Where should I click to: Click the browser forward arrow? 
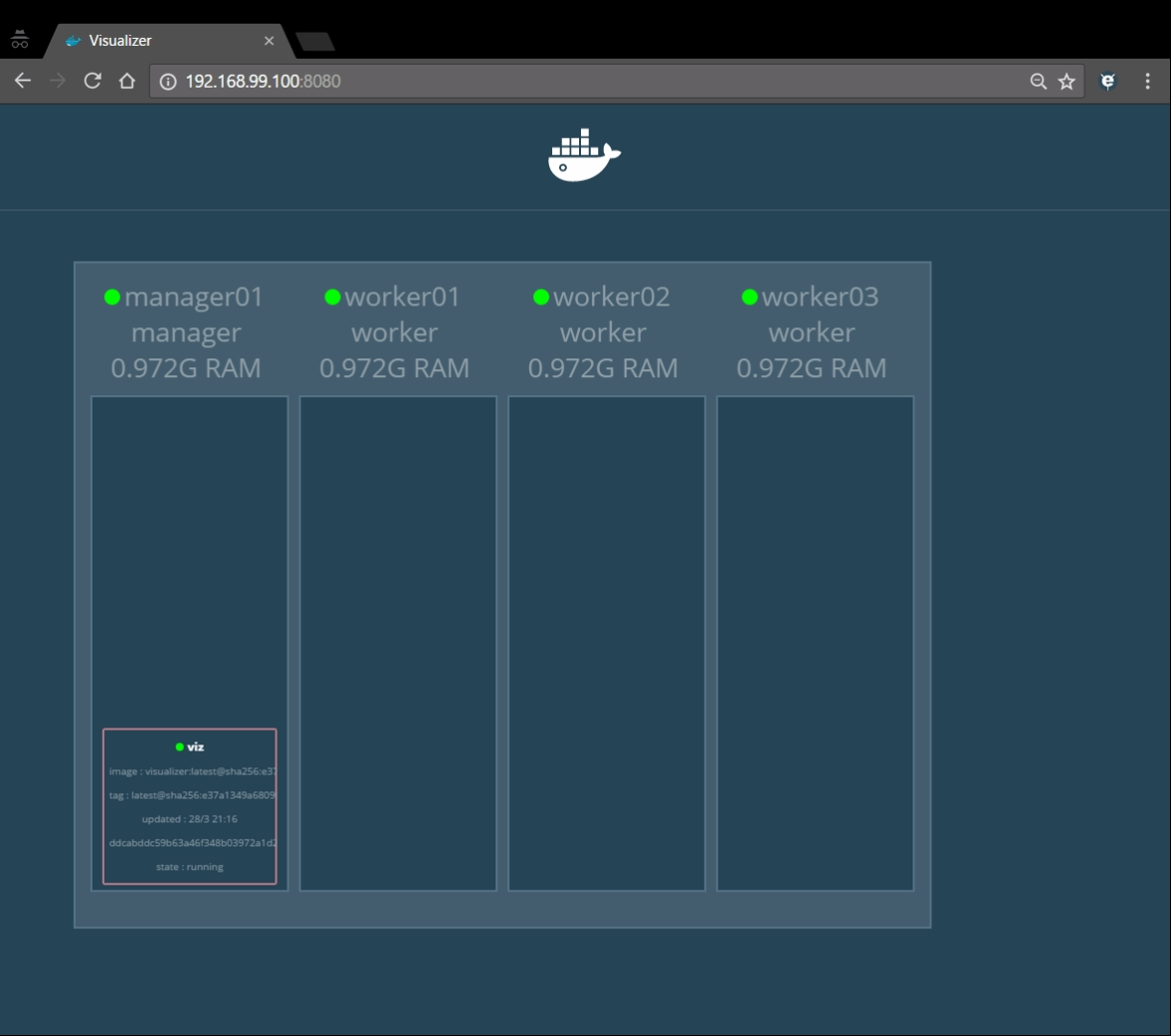click(x=58, y=81)
